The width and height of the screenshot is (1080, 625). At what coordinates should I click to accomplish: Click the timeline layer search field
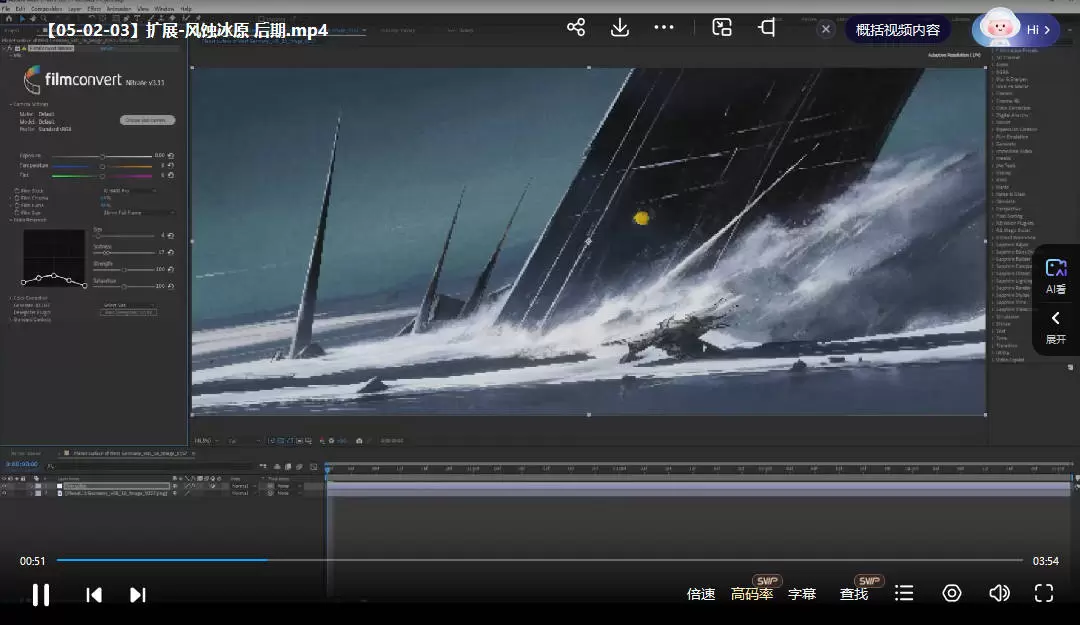click(x=148, y=466)
